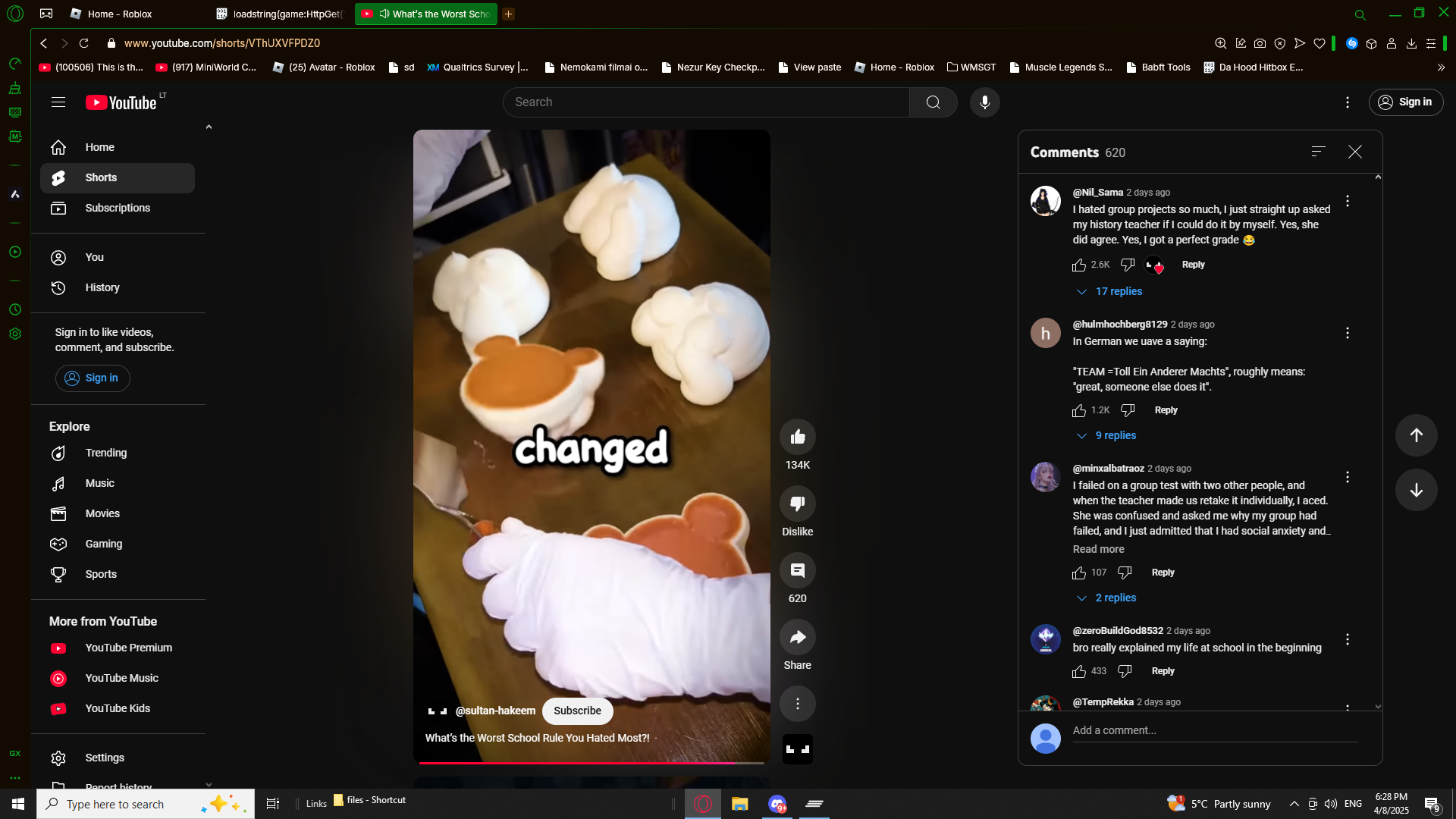Expand 2 replies under @minxalbatraoz comment
The image size is (1456, 819).
coord(1115,598)
